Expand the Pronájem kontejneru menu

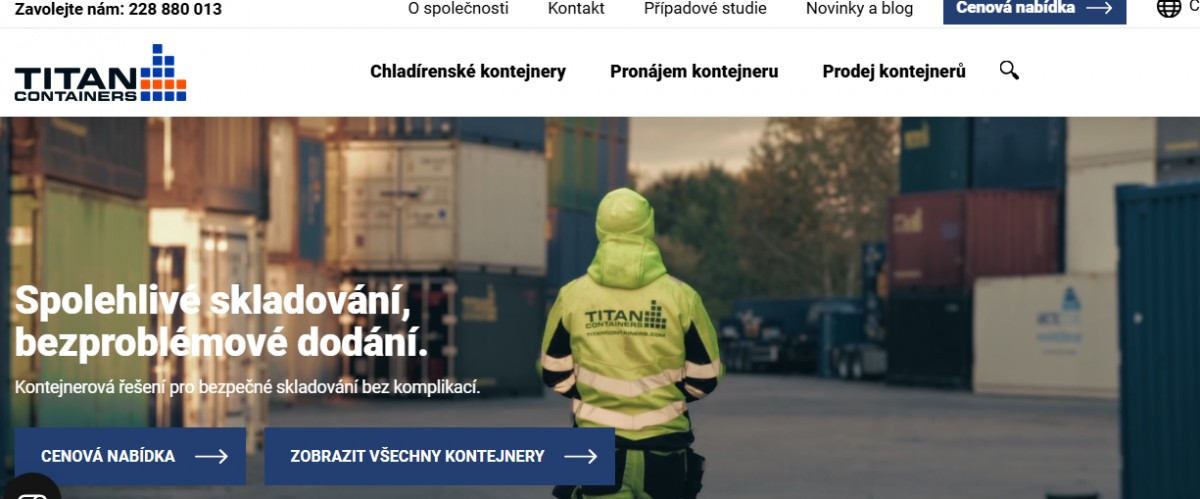point(694,71)
